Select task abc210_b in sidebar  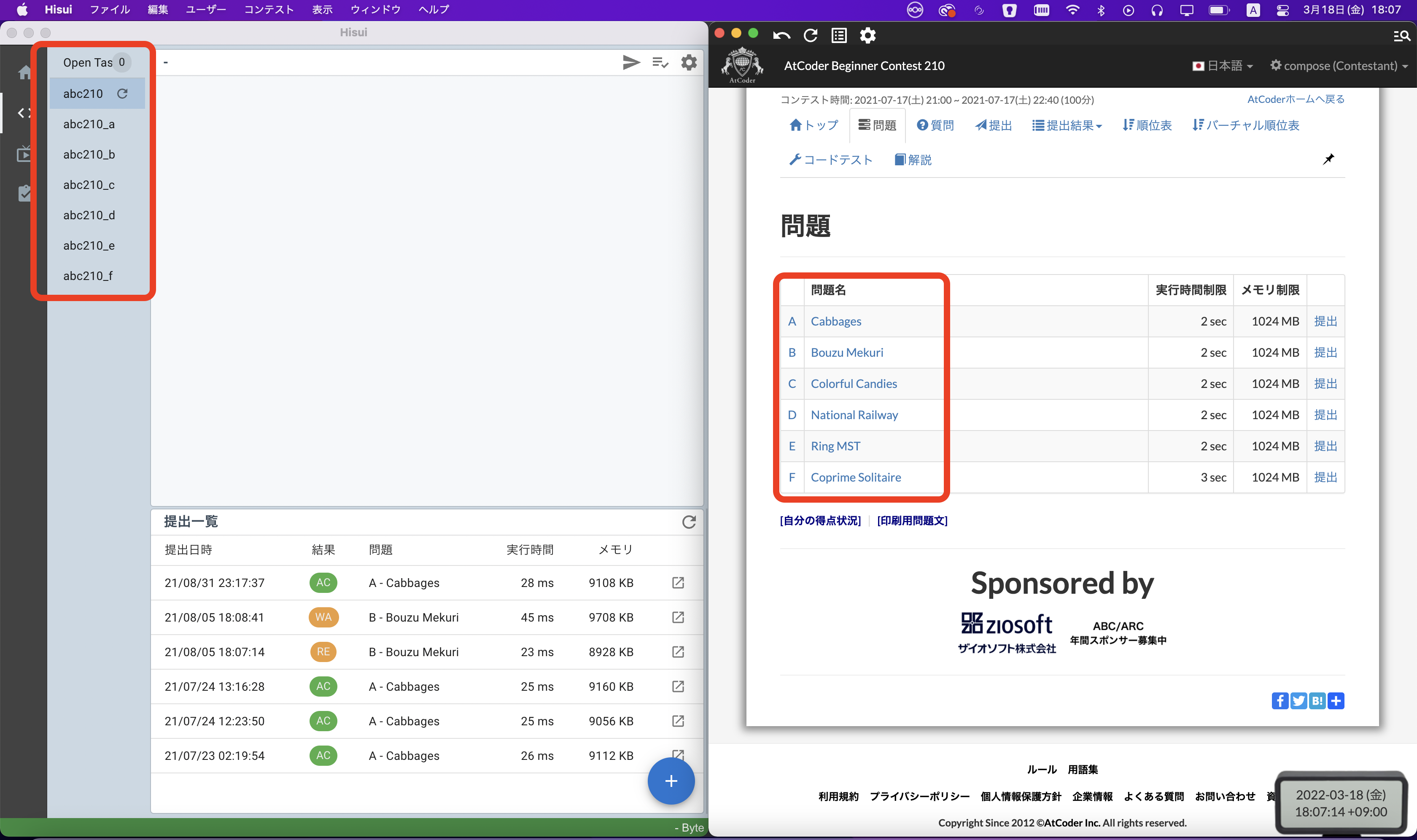[89, 154]
